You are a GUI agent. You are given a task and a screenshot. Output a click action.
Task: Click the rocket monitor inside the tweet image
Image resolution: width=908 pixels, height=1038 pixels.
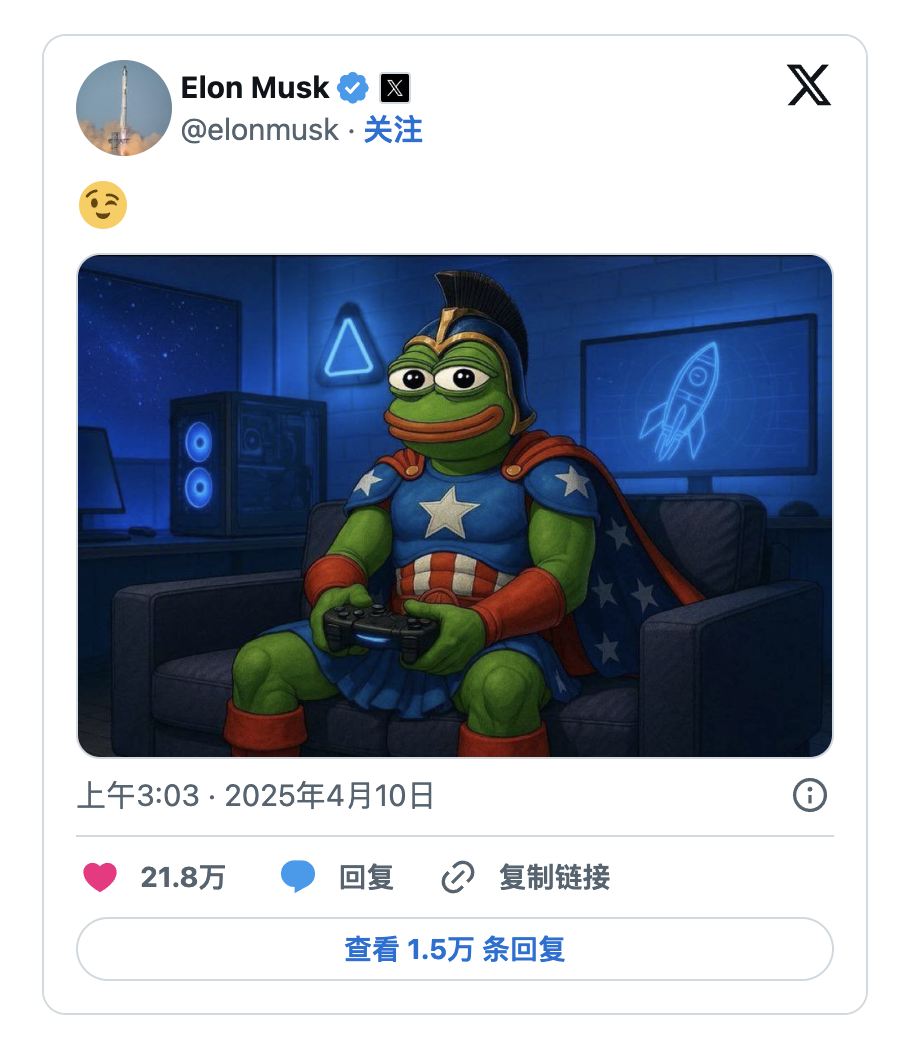pos(698,400)
